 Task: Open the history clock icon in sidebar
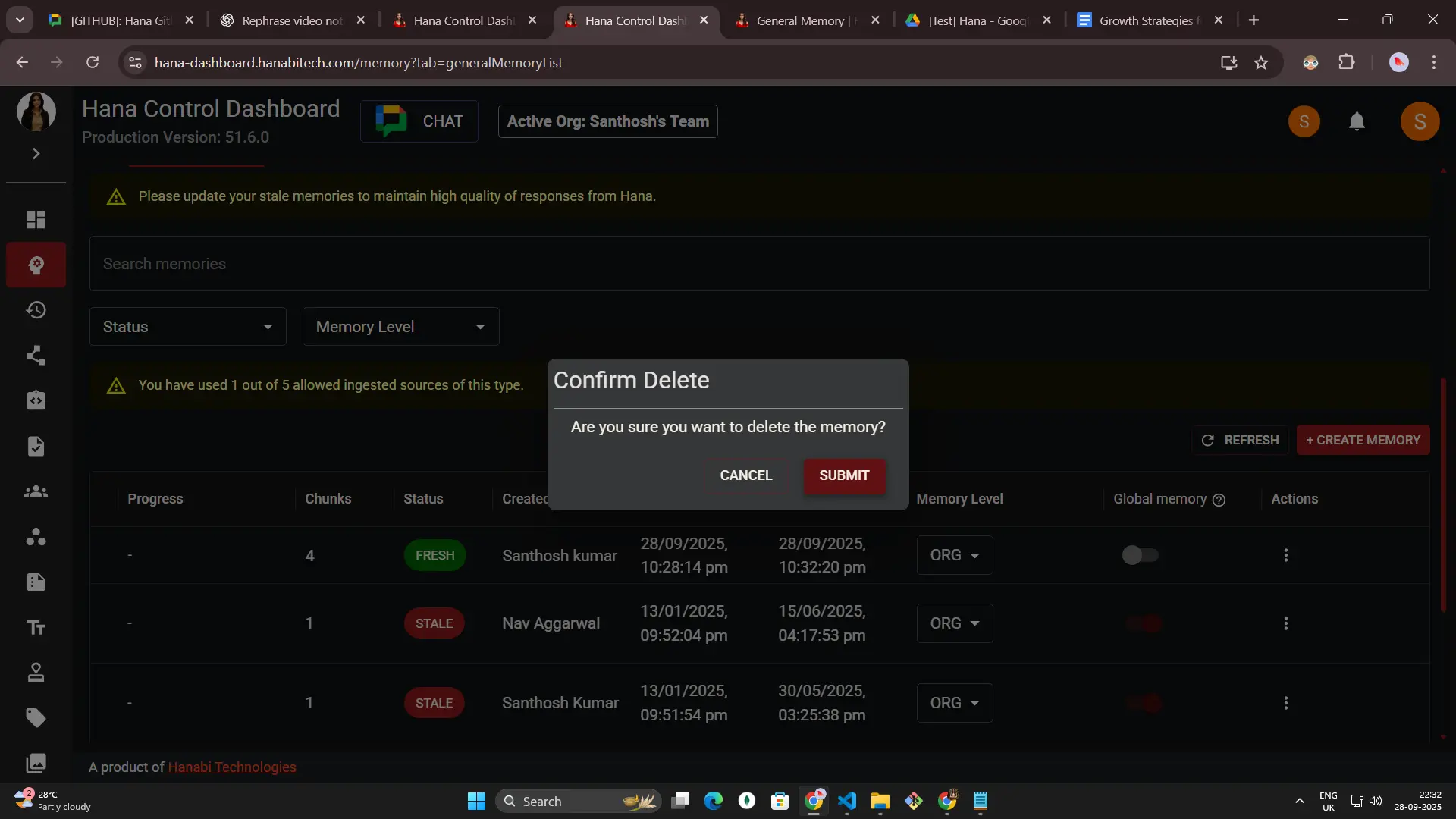pos(36,310)
